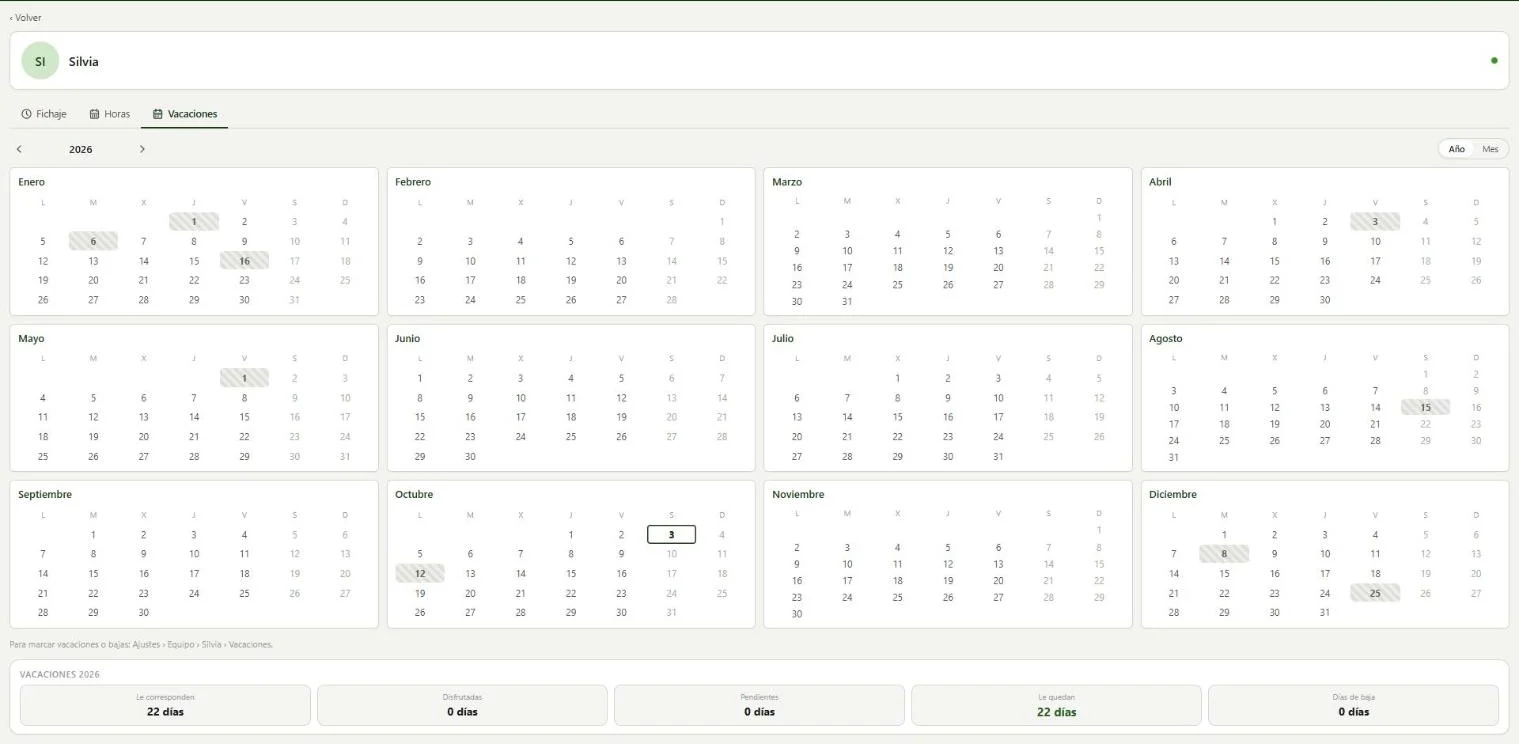Select January 1 holiday in Enero
The height and width of the screenshot is (744, 1519).
194,222
